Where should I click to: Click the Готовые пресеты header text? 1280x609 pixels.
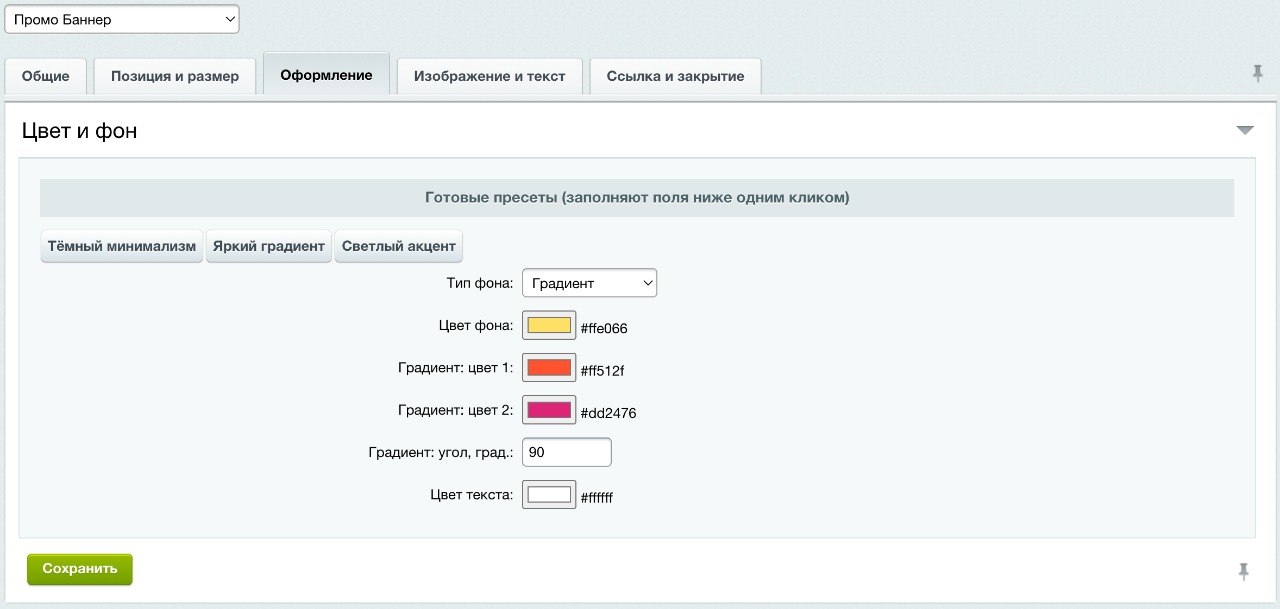point(637,197)
